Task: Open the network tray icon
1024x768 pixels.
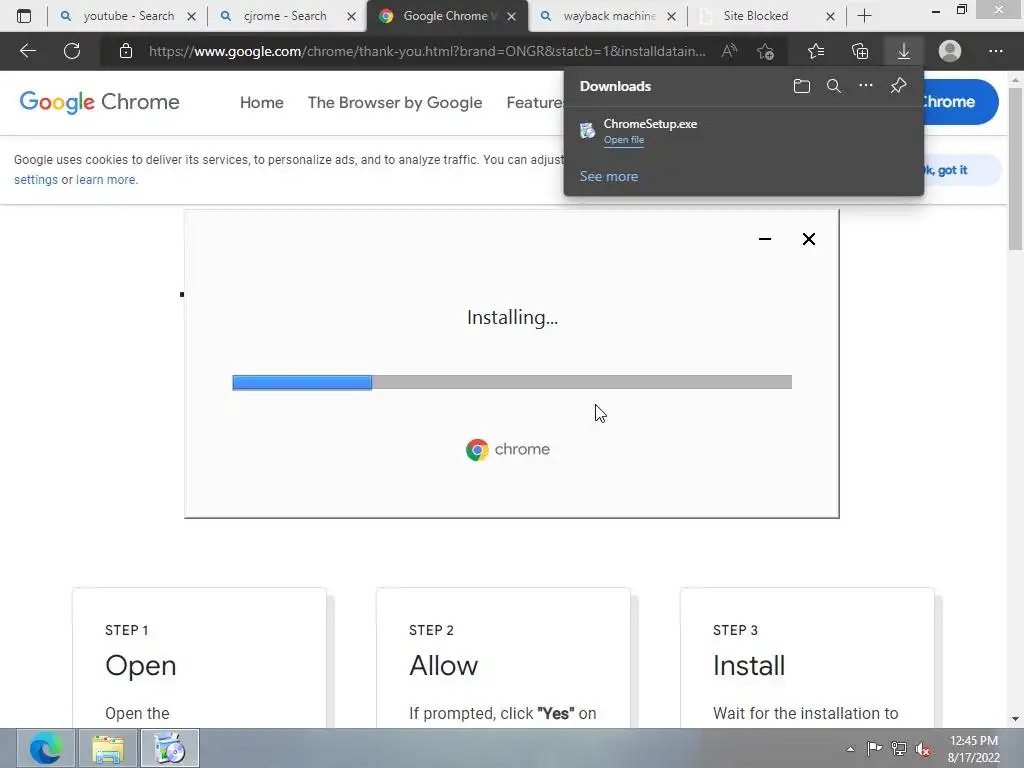Action: pyautogui.click(x=899, y=749)
